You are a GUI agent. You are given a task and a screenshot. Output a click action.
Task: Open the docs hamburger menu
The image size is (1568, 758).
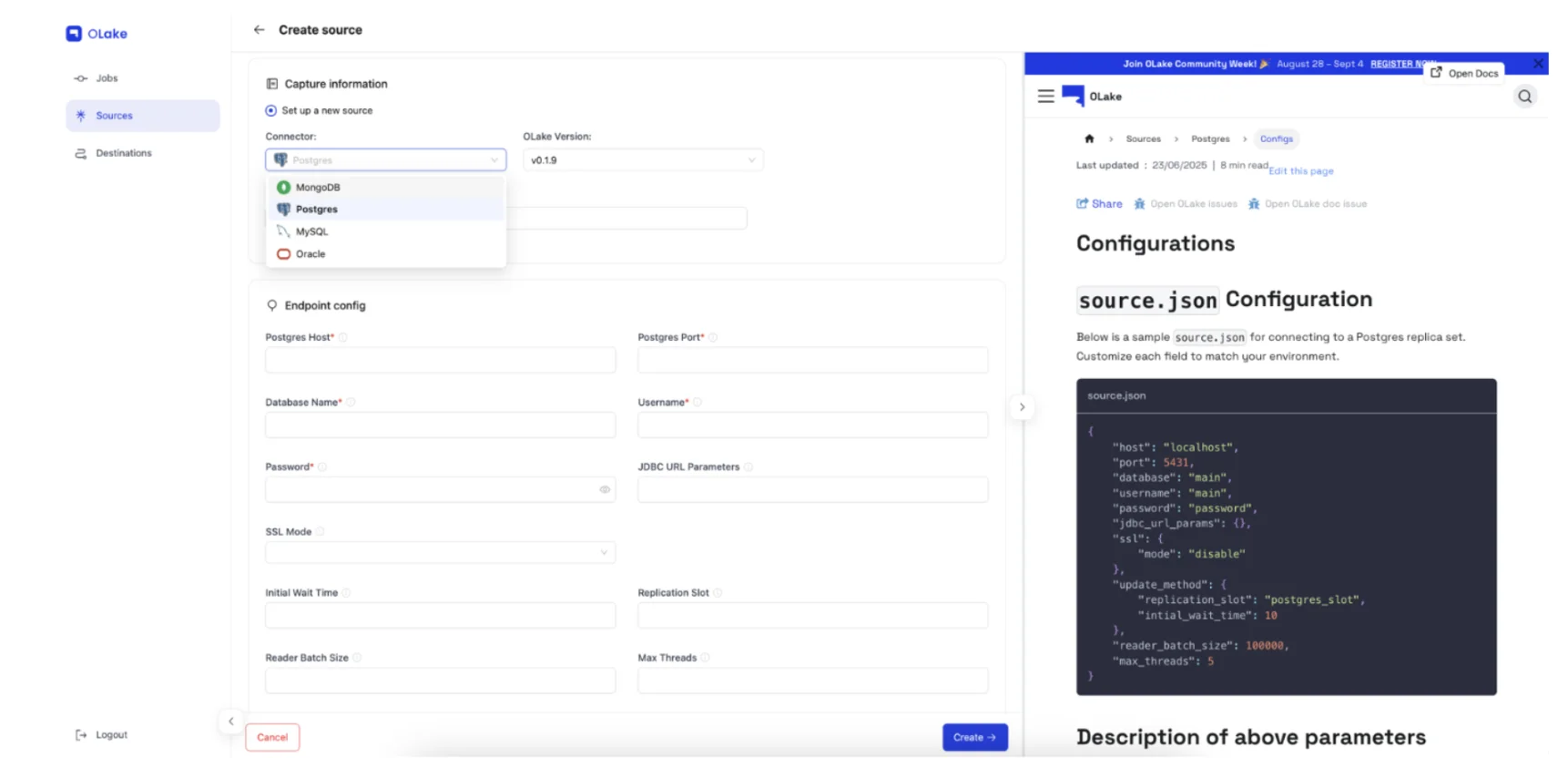coord(1045,97)
